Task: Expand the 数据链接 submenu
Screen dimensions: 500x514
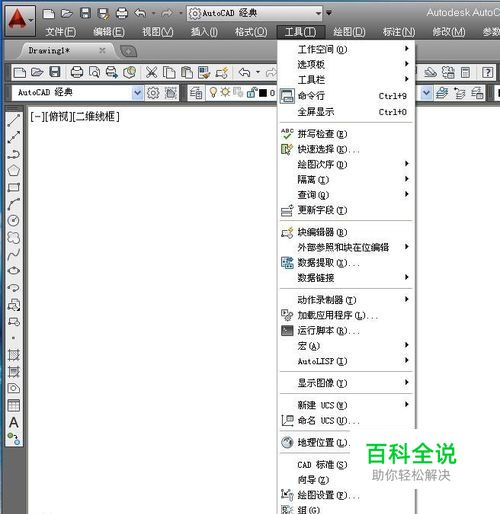Action: pyautogui.click(x=346, y=278)
